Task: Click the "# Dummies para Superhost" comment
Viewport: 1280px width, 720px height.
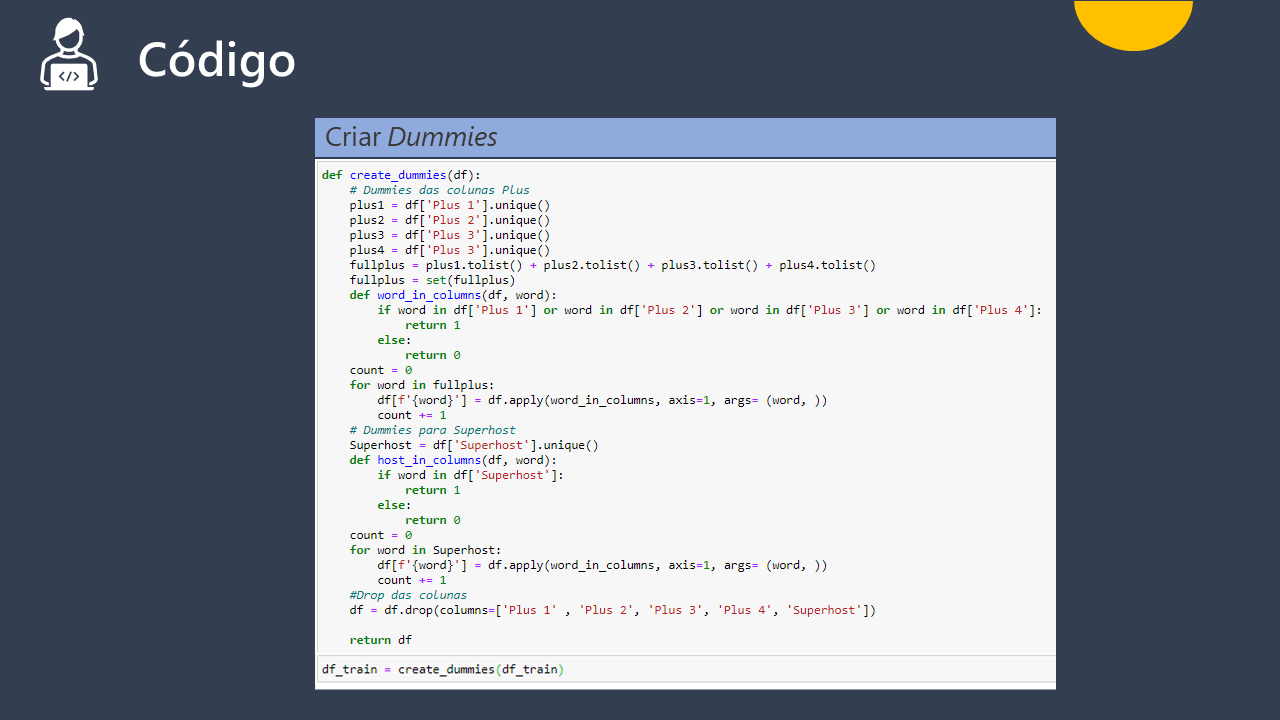Action: point(433,430)
